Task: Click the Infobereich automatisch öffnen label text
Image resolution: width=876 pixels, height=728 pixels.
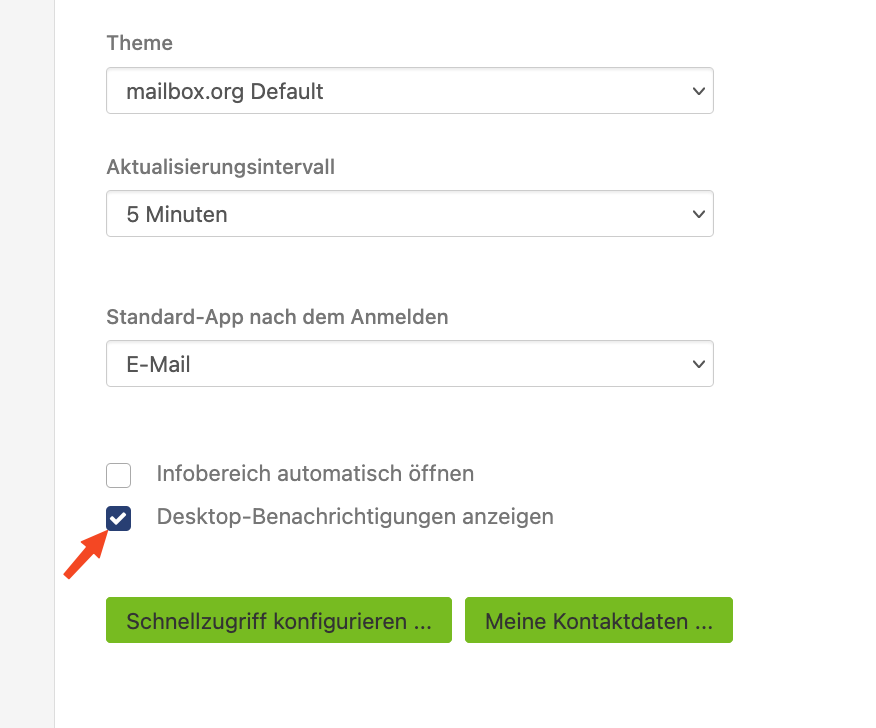Action: tap(315, 473)
